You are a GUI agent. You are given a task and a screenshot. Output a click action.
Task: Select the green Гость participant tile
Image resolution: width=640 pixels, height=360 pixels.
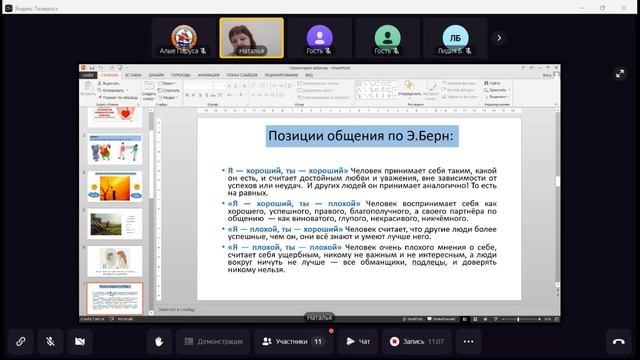pos(387,38)
